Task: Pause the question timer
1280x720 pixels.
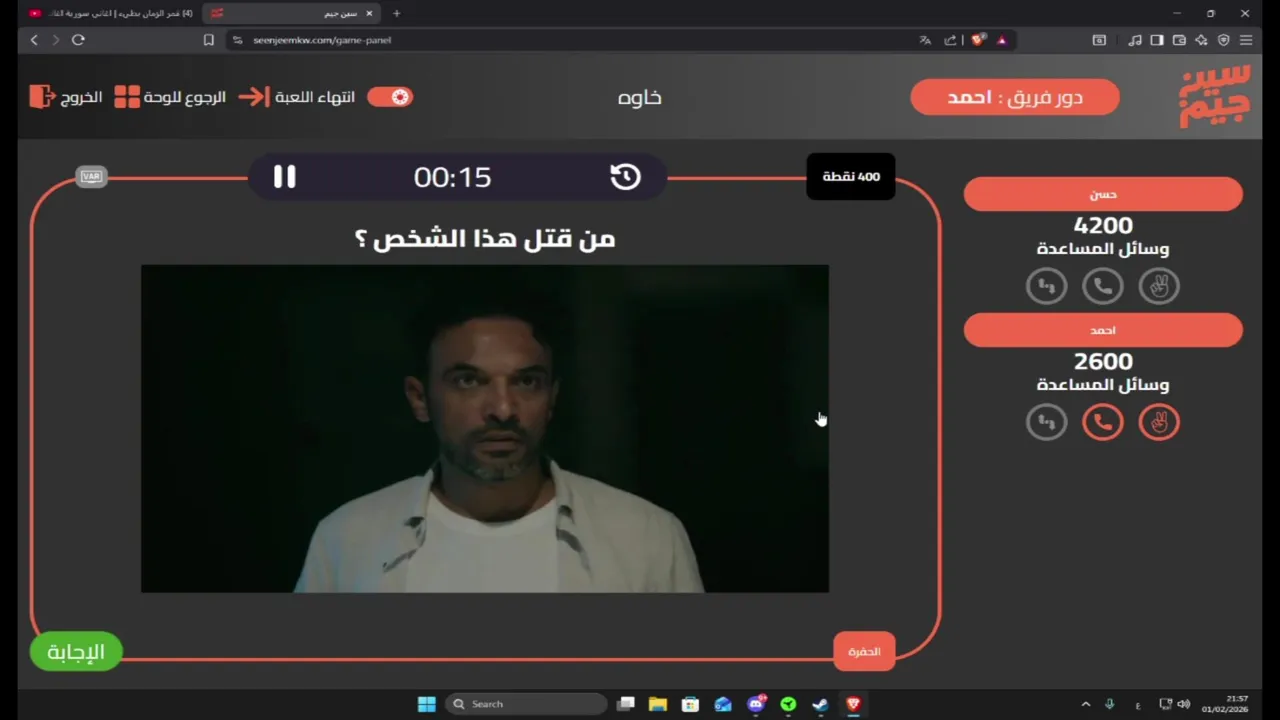Action: tap(285, 177)
